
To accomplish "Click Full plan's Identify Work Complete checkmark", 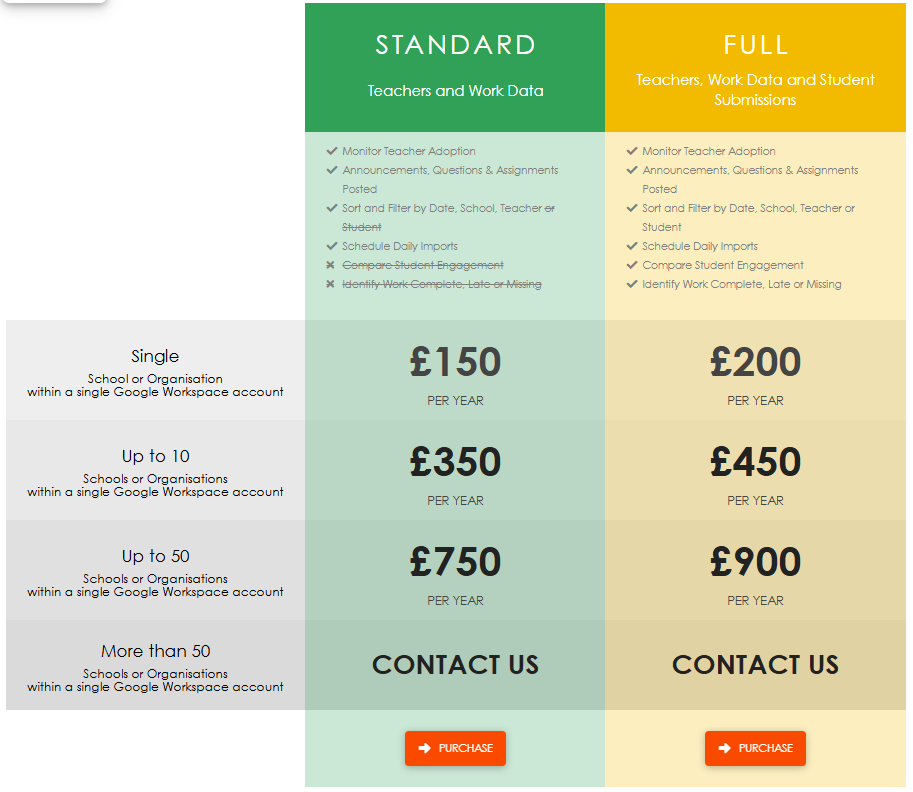I will [632, 284].
